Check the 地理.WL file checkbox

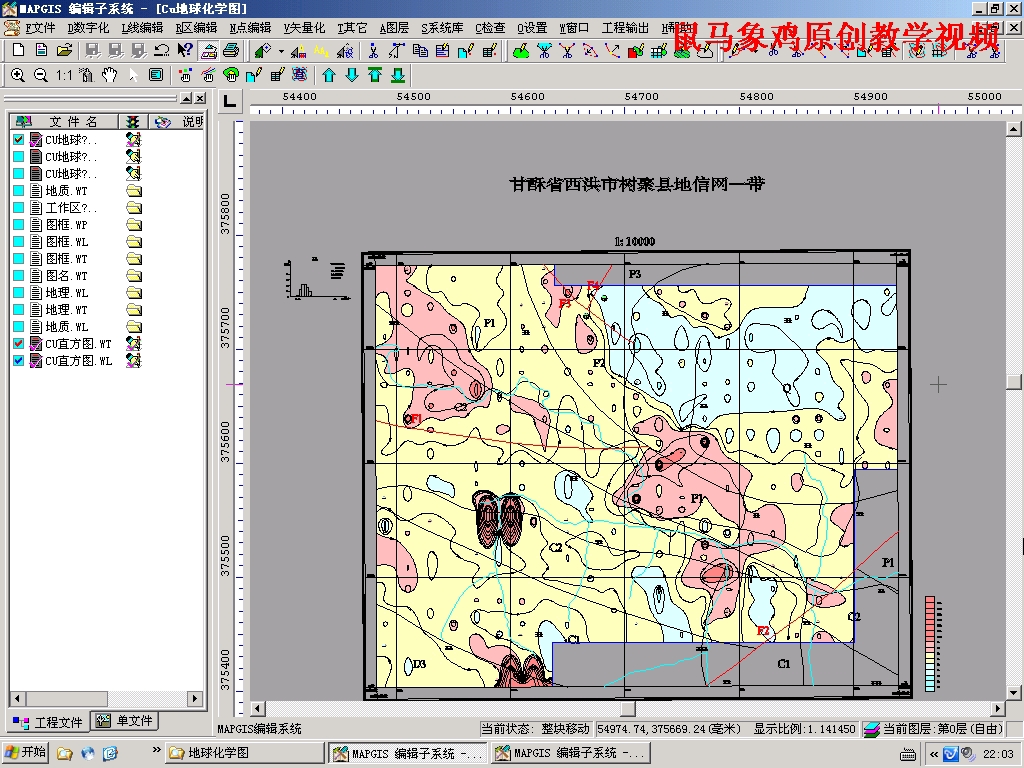[18, 292]
